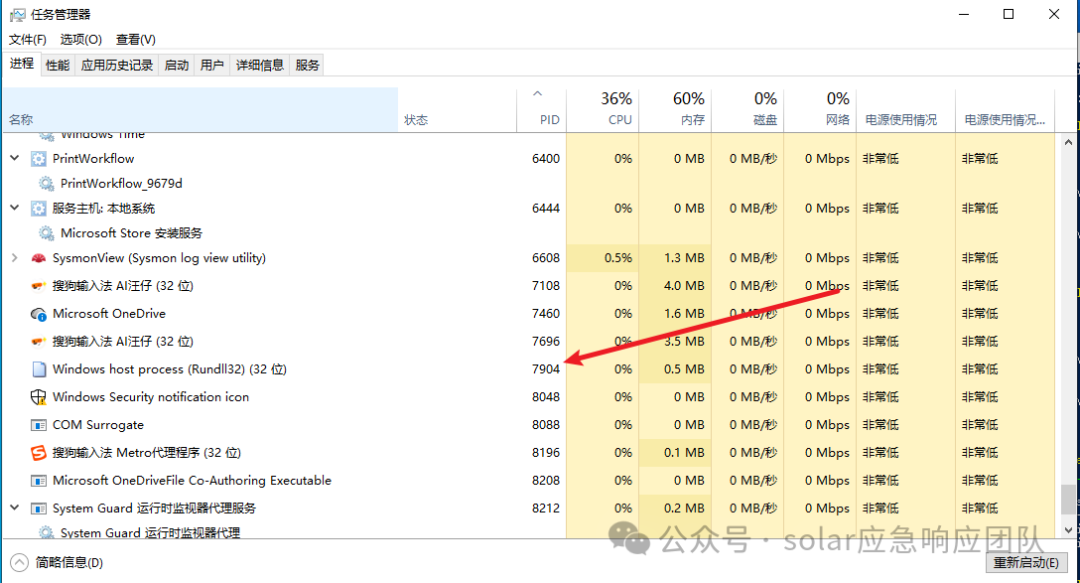Click the Rundll32 host process file icon

(39, 369)
